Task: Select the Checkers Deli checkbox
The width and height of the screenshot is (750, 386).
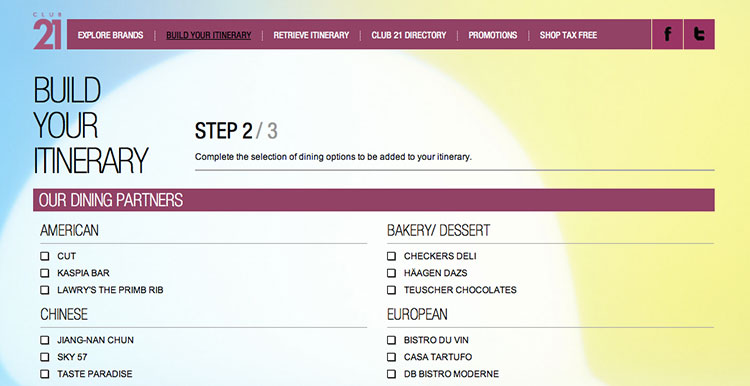Action: click(x=391, y=256)
